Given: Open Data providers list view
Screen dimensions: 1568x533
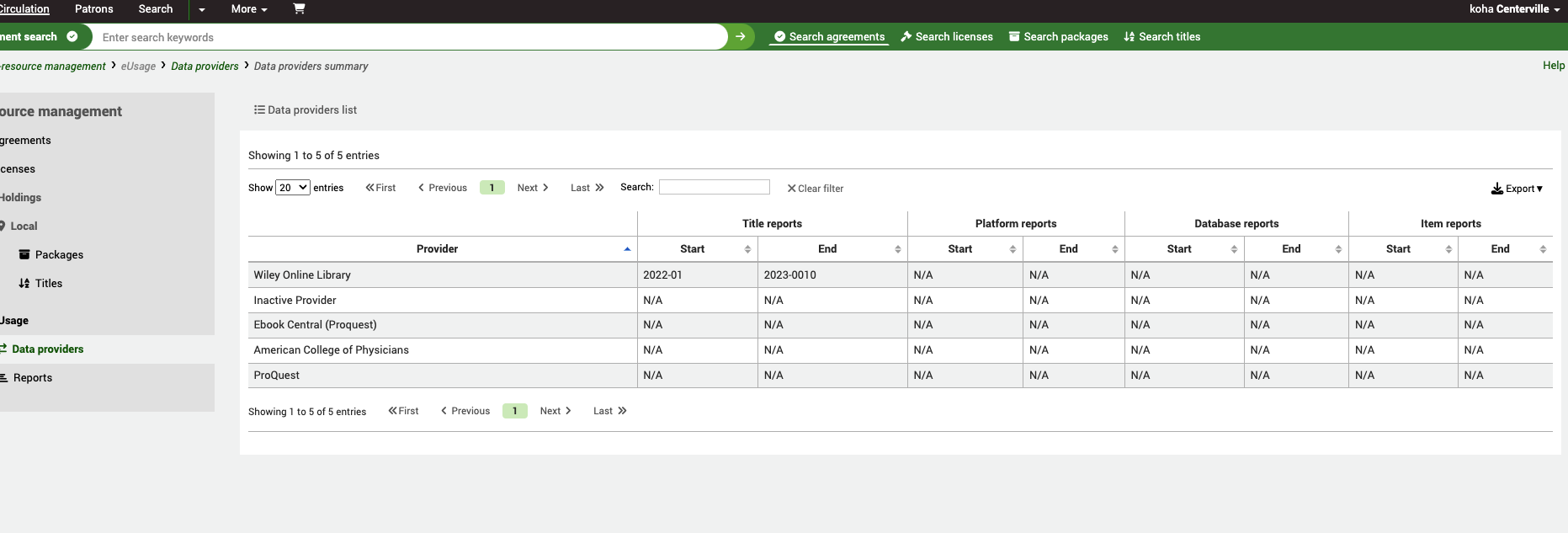Looking at the screenshot, I should pos(306,110).
